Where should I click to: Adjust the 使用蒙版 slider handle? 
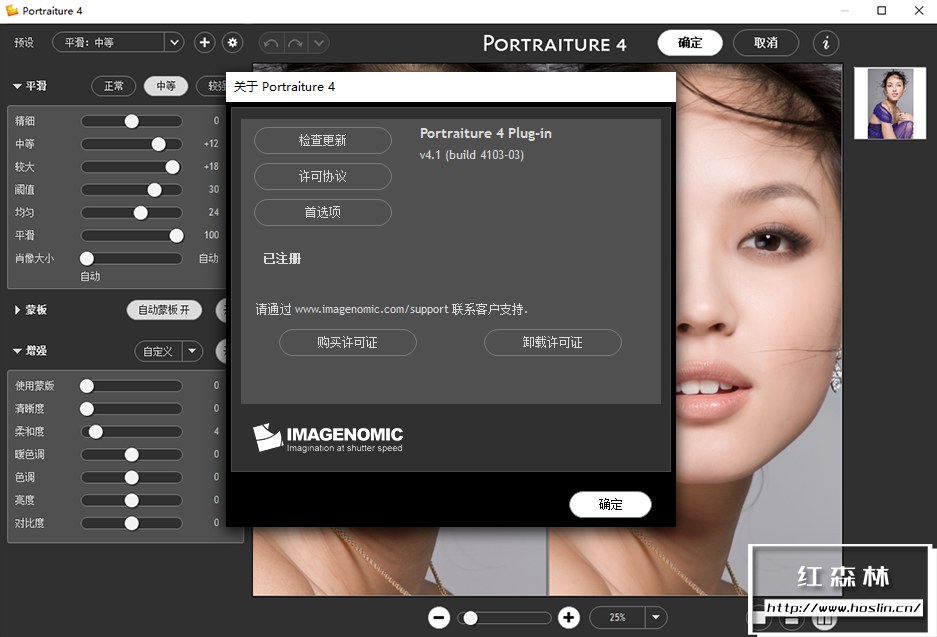(87, 386)
